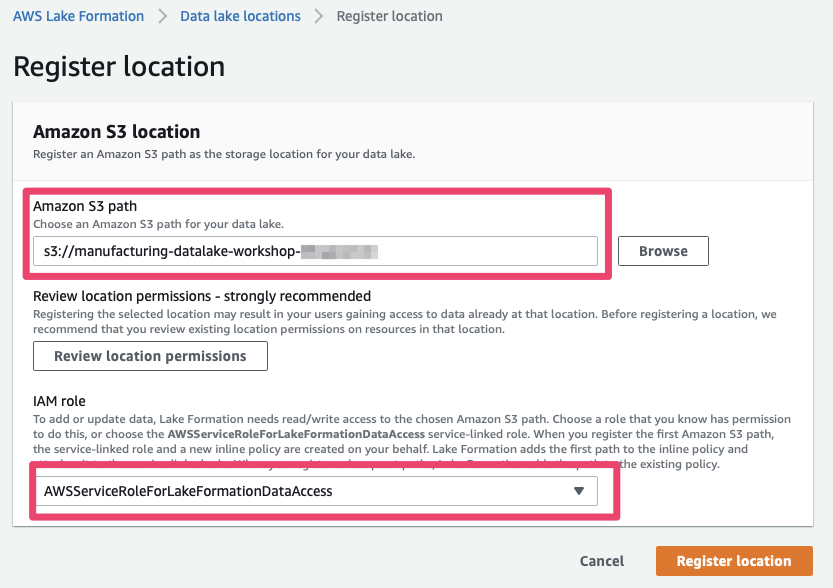Click the dropdown arrow in IAM role selector

coord(578,491)
